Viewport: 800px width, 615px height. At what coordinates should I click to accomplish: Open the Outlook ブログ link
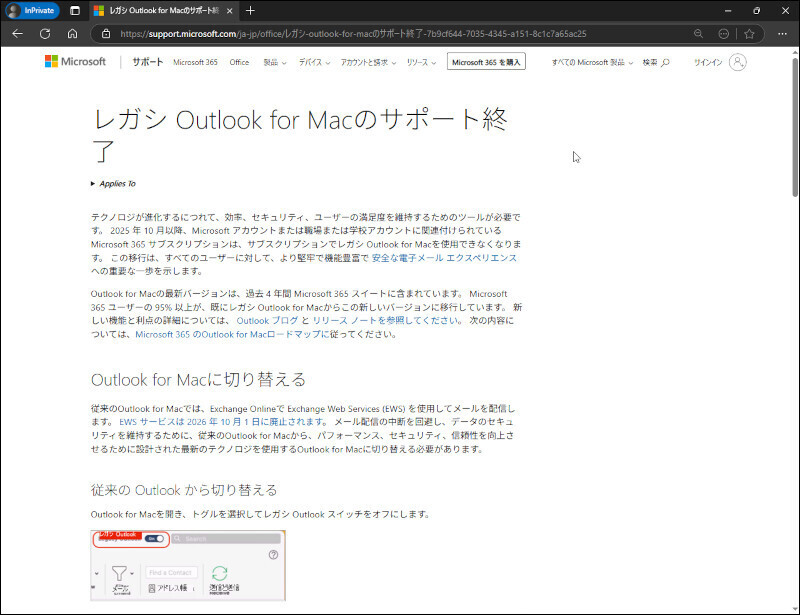click(x=267, y=321)
